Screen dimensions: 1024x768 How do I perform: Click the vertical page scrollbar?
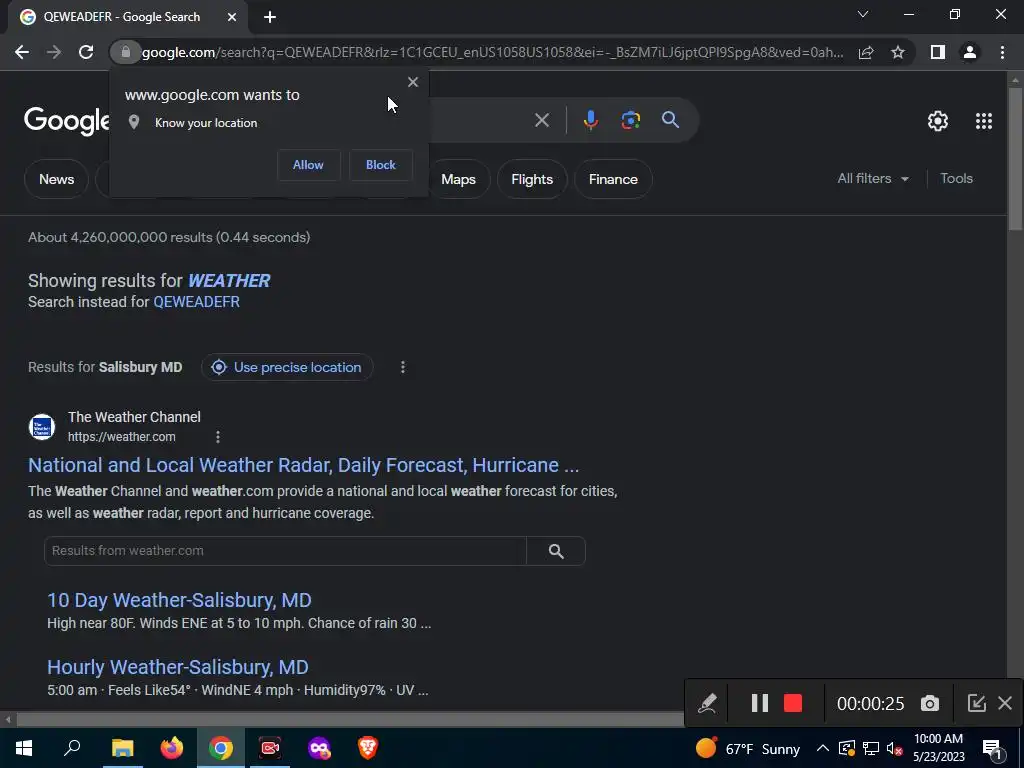(1015, 159)
